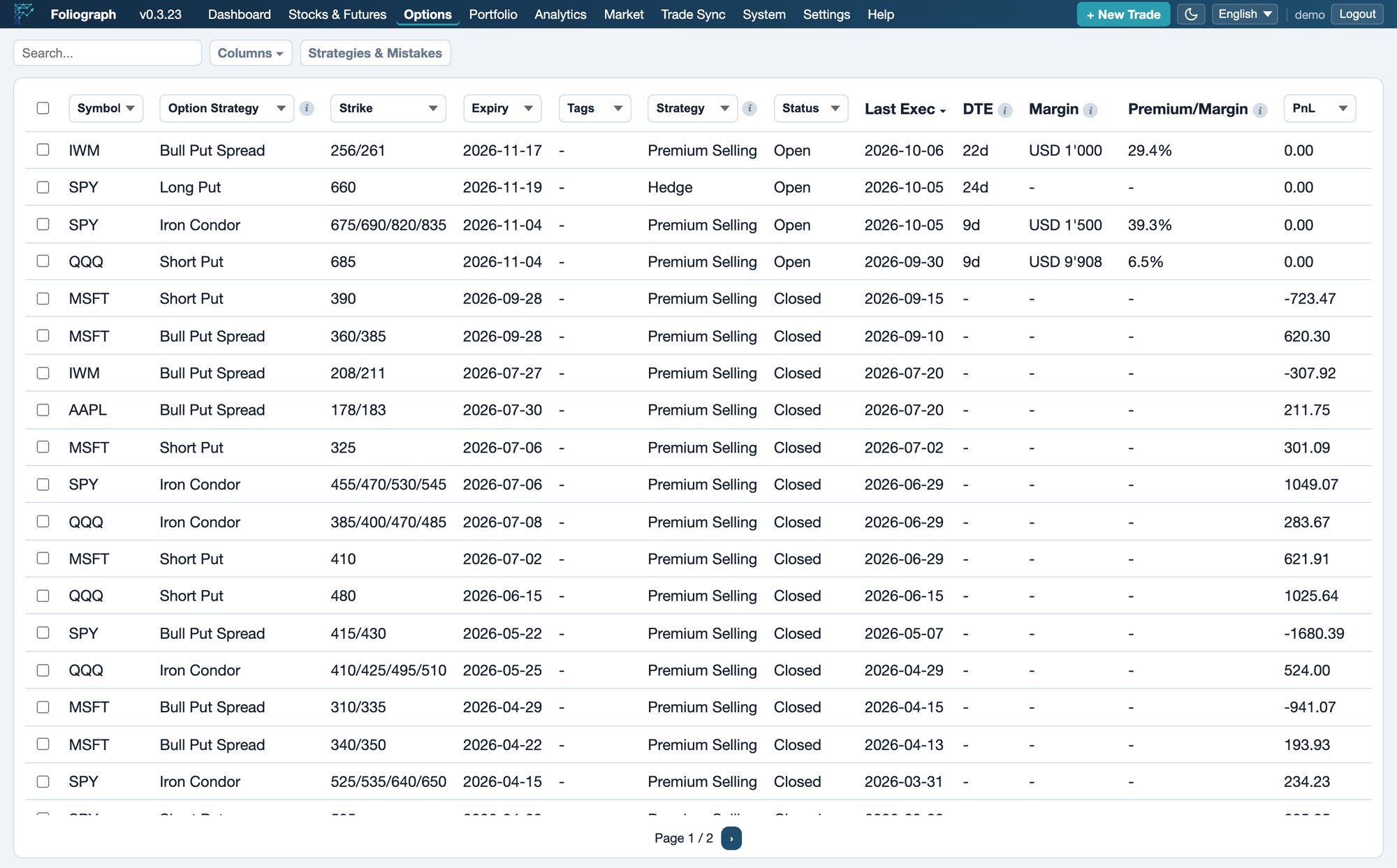Click the Options tab
The image size is (1397, 868).
427,14
